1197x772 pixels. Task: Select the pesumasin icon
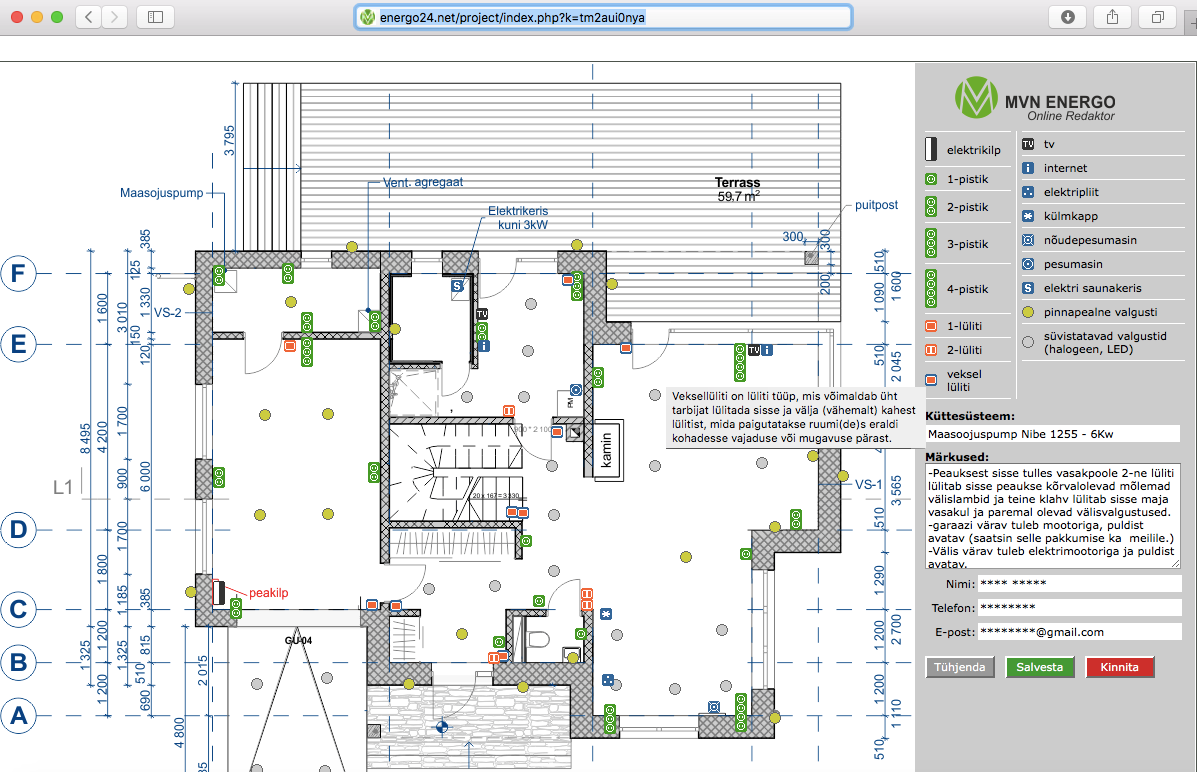click(1028, 264)
